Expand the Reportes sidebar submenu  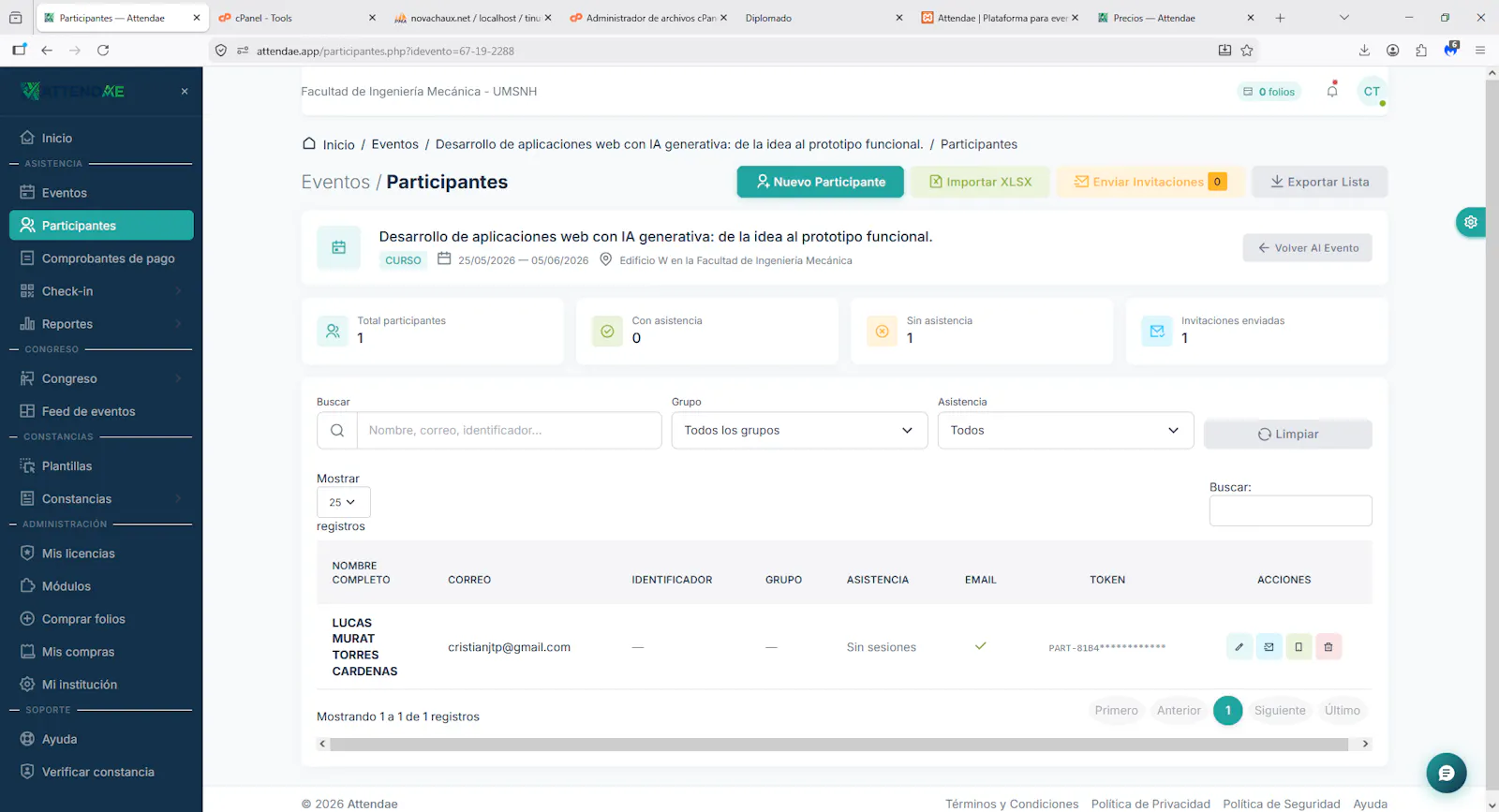[x=101, y=324]
